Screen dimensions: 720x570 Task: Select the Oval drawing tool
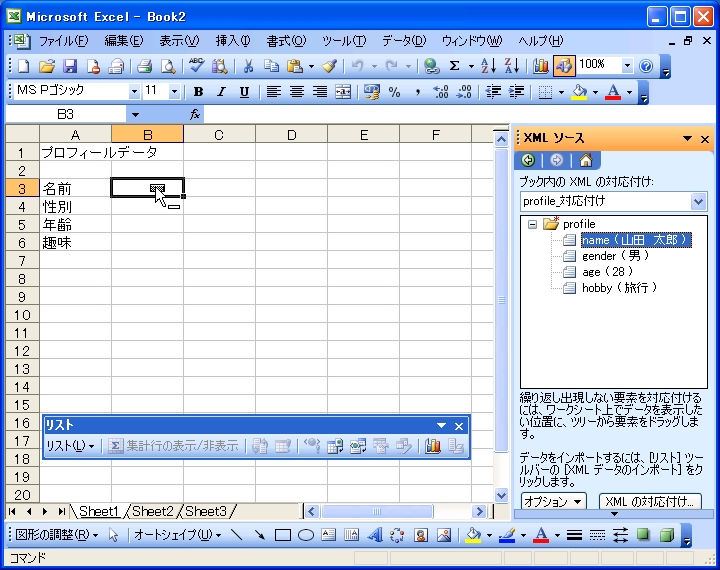coord(306,535)
